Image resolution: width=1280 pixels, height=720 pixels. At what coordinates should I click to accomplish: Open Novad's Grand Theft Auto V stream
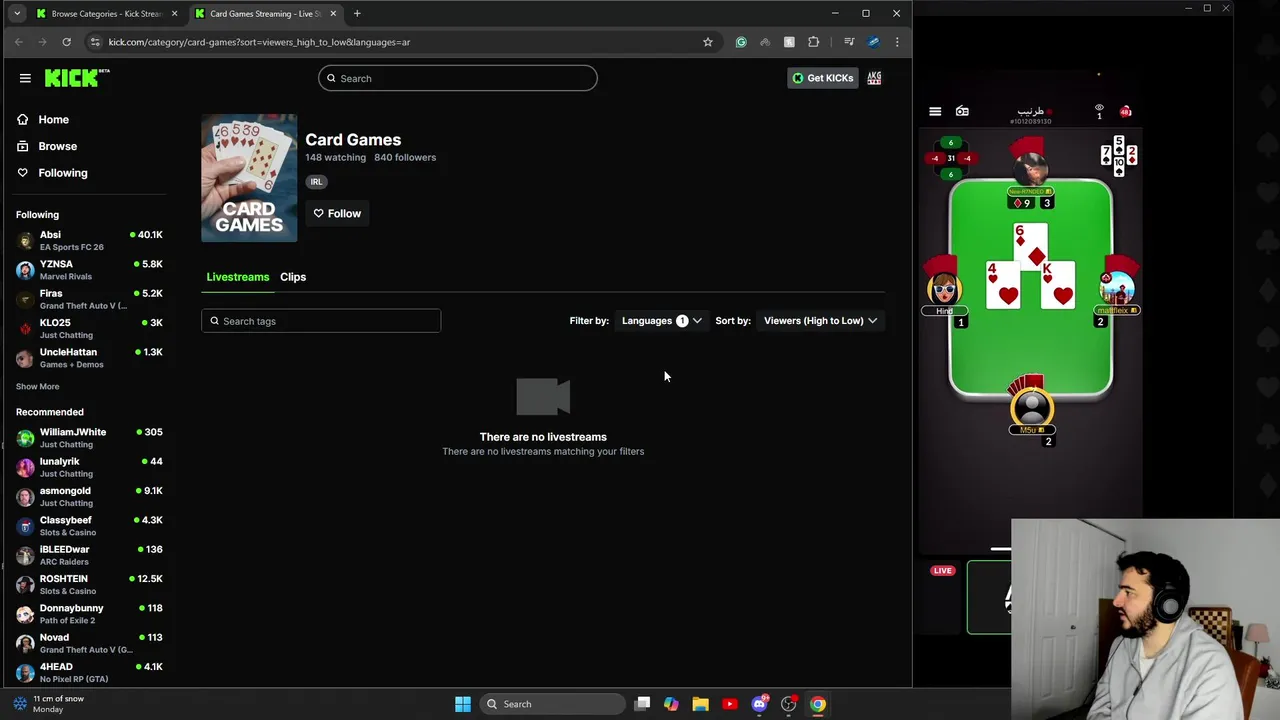pos(89,643)
